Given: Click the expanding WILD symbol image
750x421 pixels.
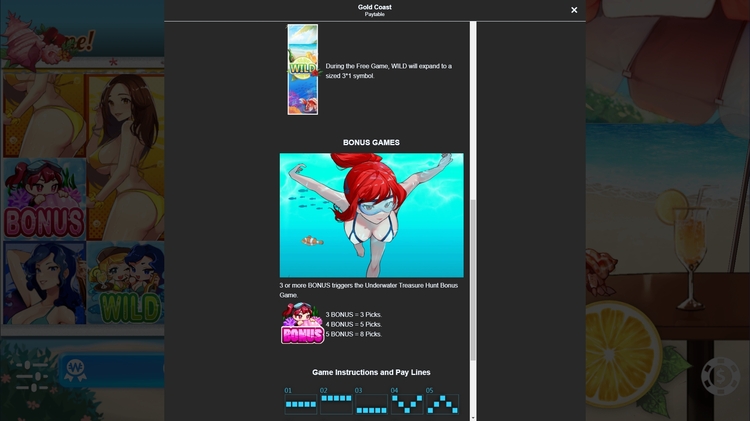Looking at the screenshot, I should click(302, 70).
